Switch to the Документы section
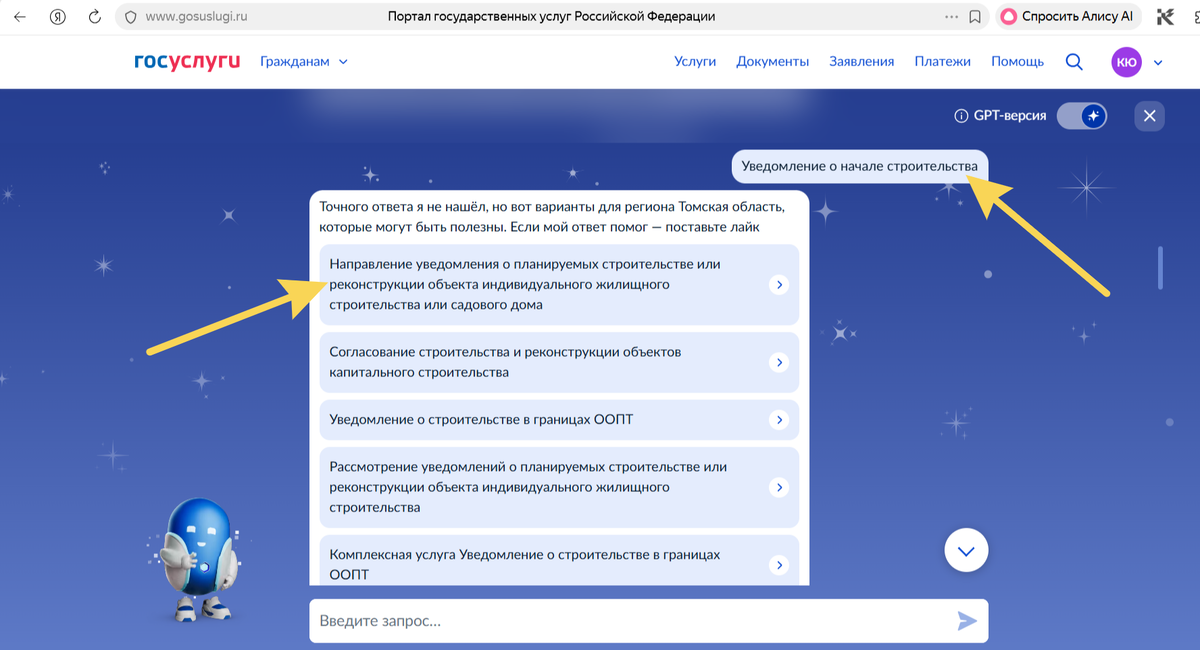This screenshot has height=650, width=1200. (774, 61)
